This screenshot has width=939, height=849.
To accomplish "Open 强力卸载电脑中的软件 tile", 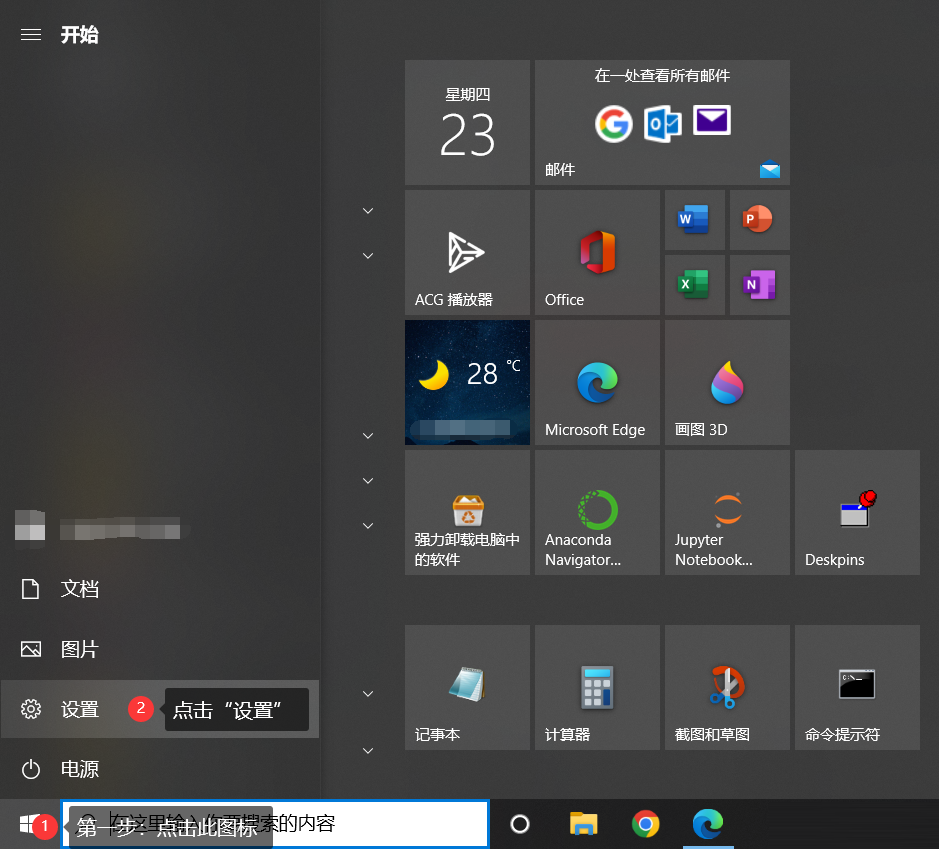I will coord(467,513).
